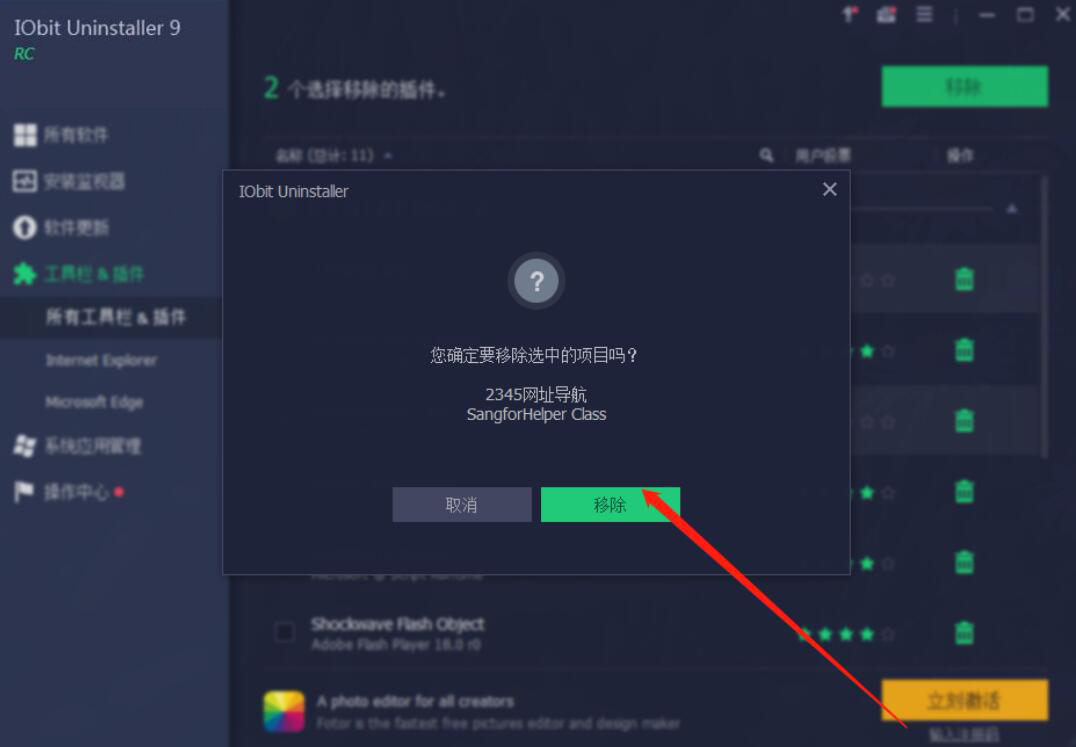Image resolution: width=1076 pixels, height=747 pixels.
Task: Click the trash icon for Shockwave Flash Object
Action: [964, 632]
